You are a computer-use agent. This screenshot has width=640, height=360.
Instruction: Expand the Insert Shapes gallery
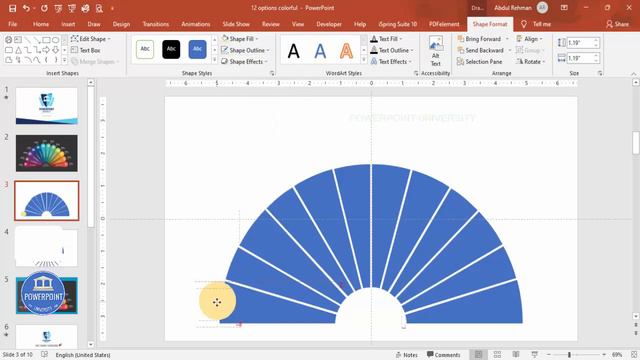[64, 60]
